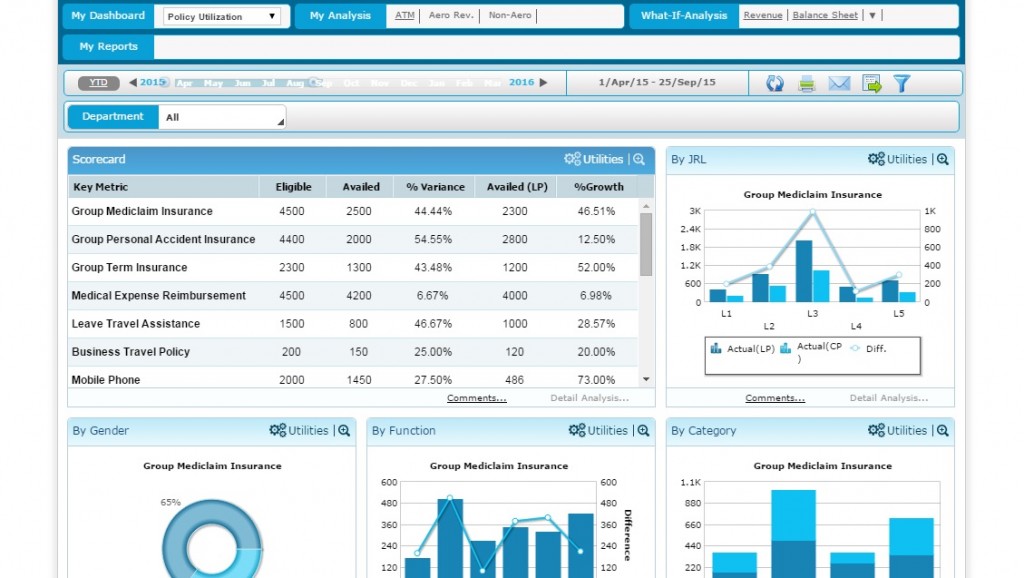Screen dimensions: 1024x578
Task: Magnify the By Function chart panel
Action: (x=643, y=430)
